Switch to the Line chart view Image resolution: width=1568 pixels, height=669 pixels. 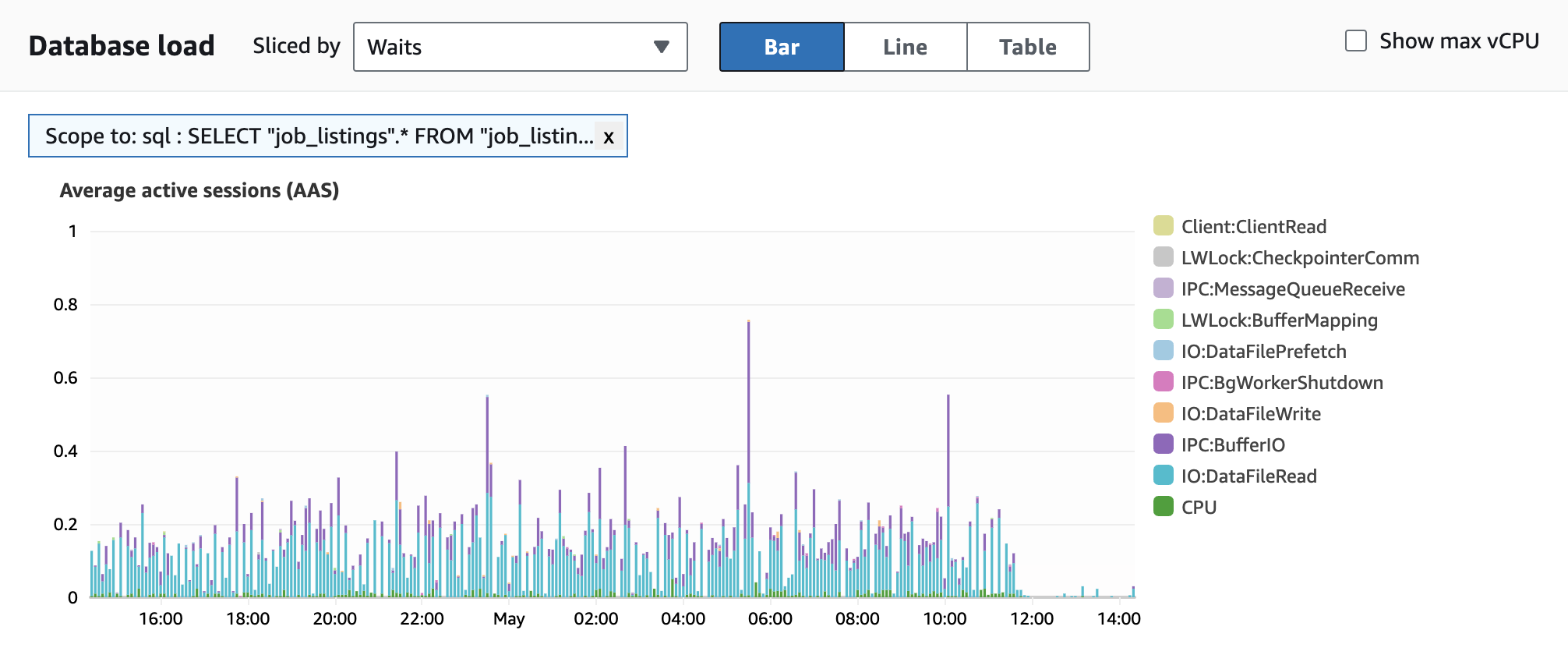(x=905, y=47)
